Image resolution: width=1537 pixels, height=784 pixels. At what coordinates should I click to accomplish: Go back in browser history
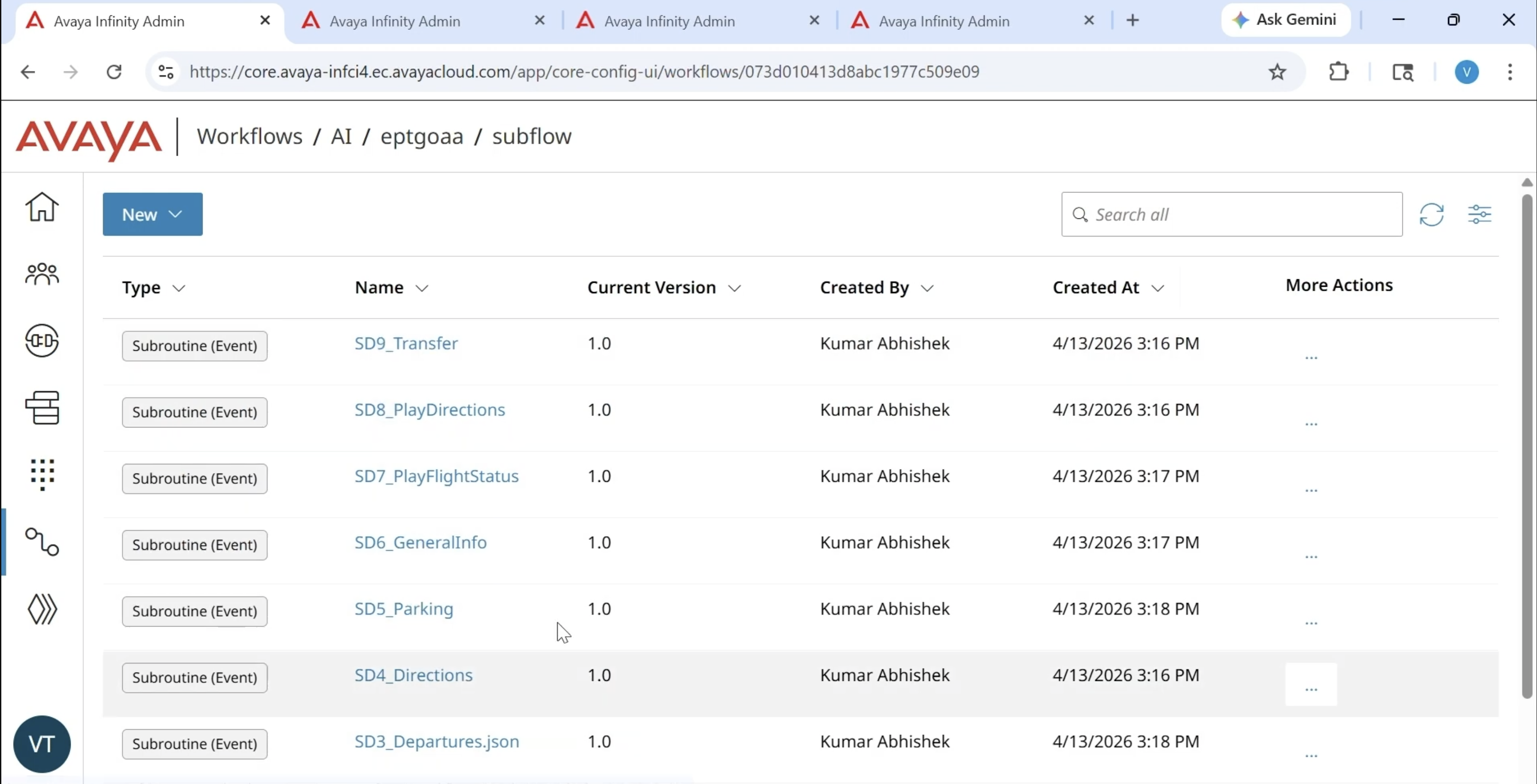pyautogui.click(x=28, y=72)
